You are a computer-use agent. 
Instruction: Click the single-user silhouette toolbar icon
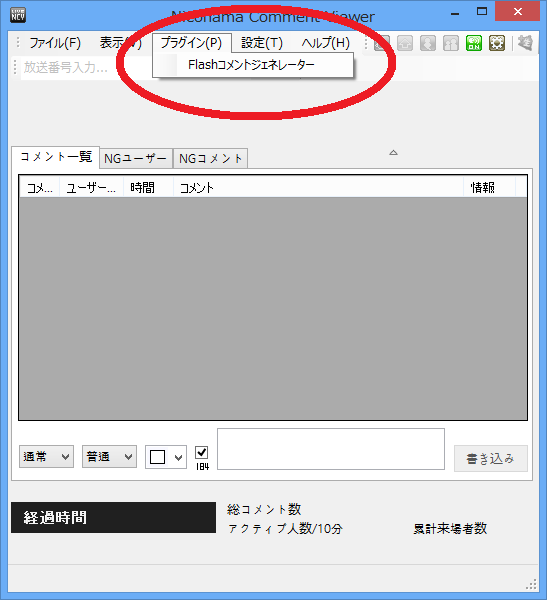(x=428, y=43)
